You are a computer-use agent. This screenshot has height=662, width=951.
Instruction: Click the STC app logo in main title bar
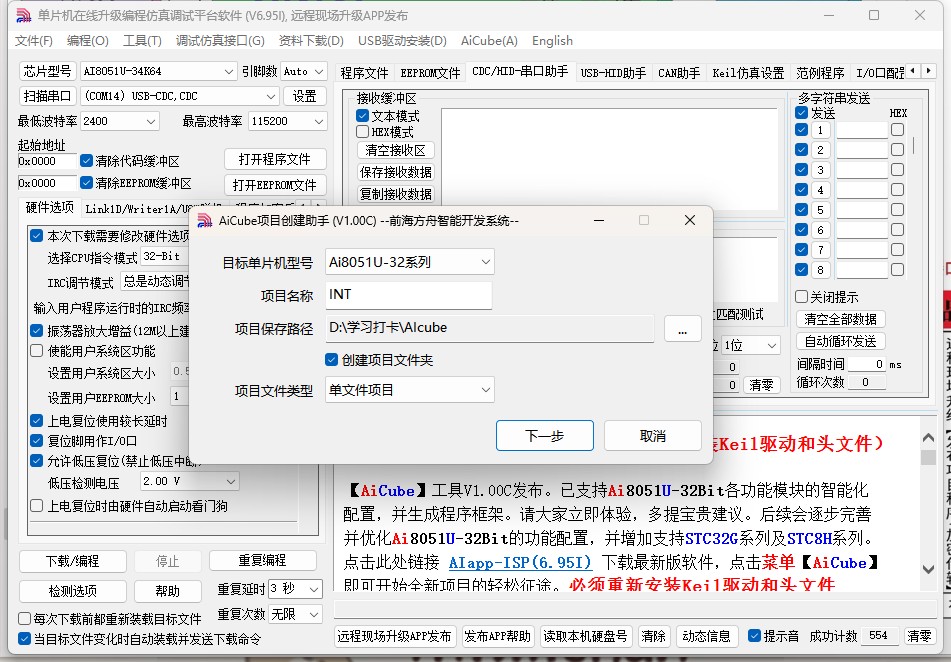[x=23, y=15]
